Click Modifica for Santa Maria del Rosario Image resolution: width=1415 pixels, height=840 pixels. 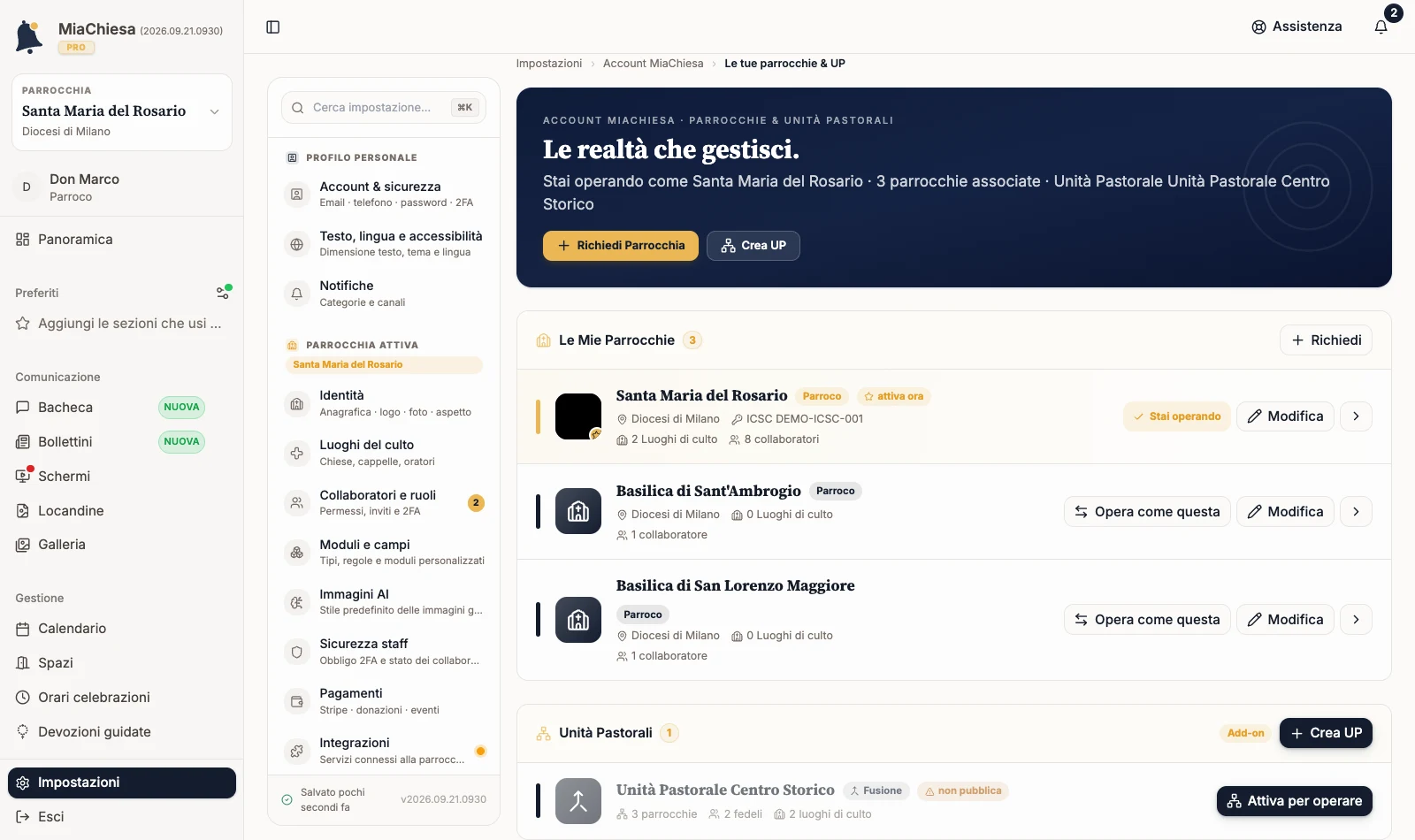point(1285,416)
